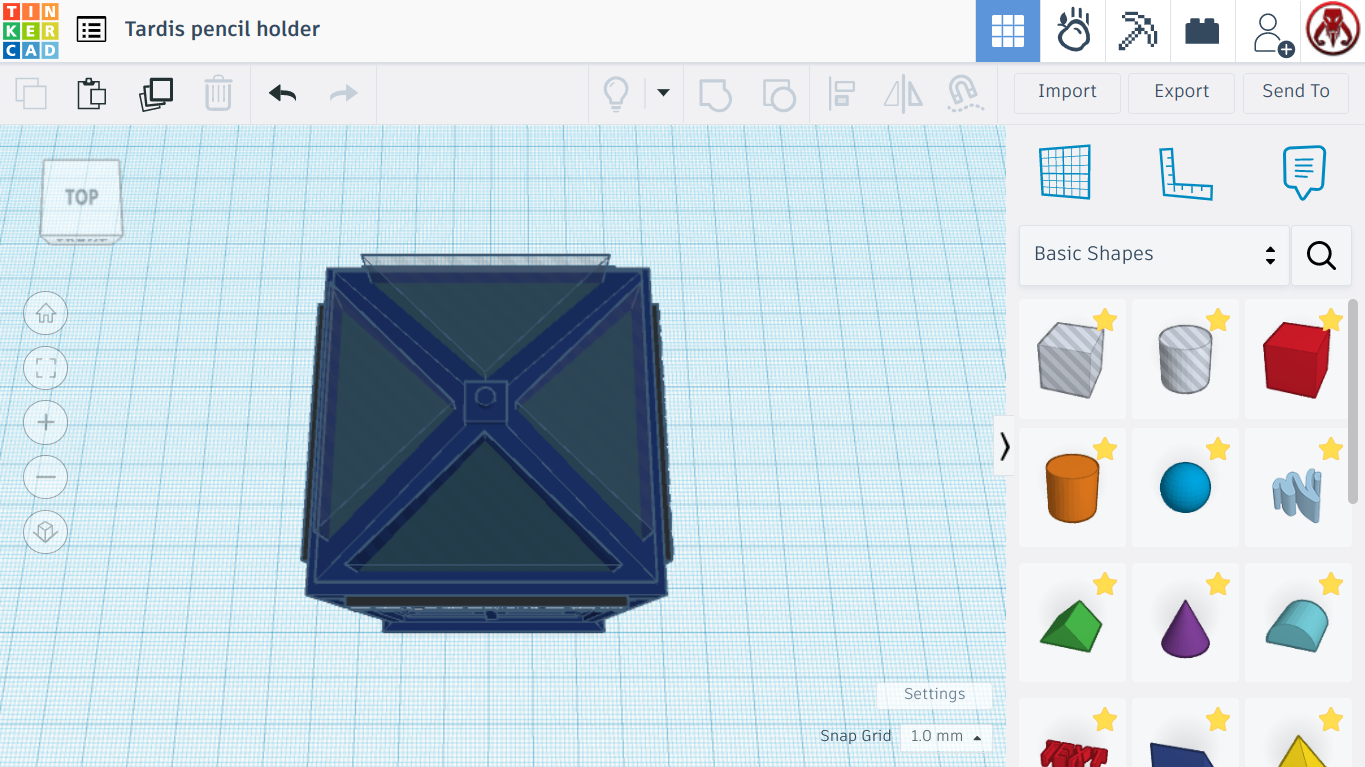The height and width of the screenshot is (767, 1365).
Task: Click the Copy toolbar icon
Action: pyautogui.click(x=31, y=94)
